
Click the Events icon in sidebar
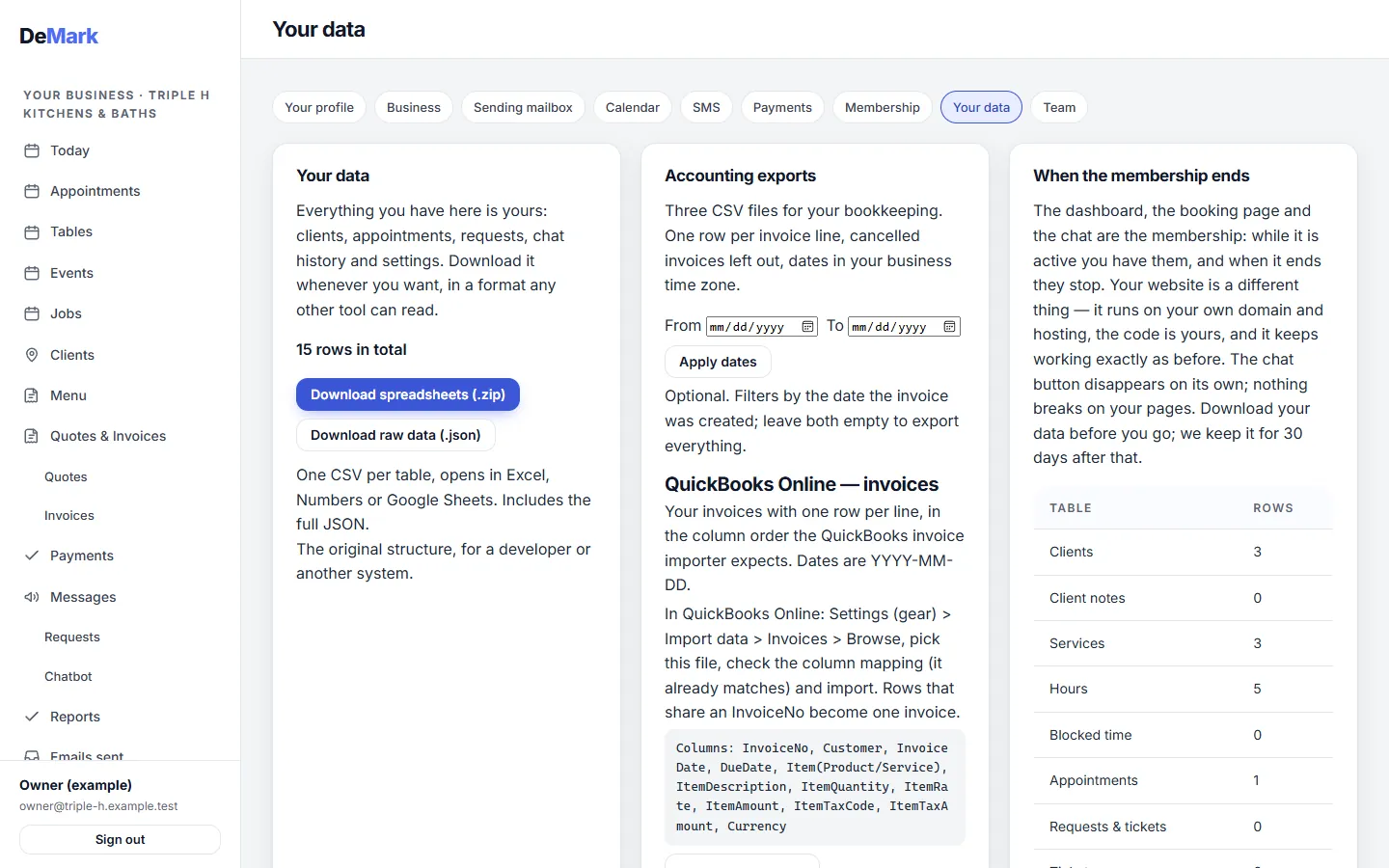pos(32,273)
